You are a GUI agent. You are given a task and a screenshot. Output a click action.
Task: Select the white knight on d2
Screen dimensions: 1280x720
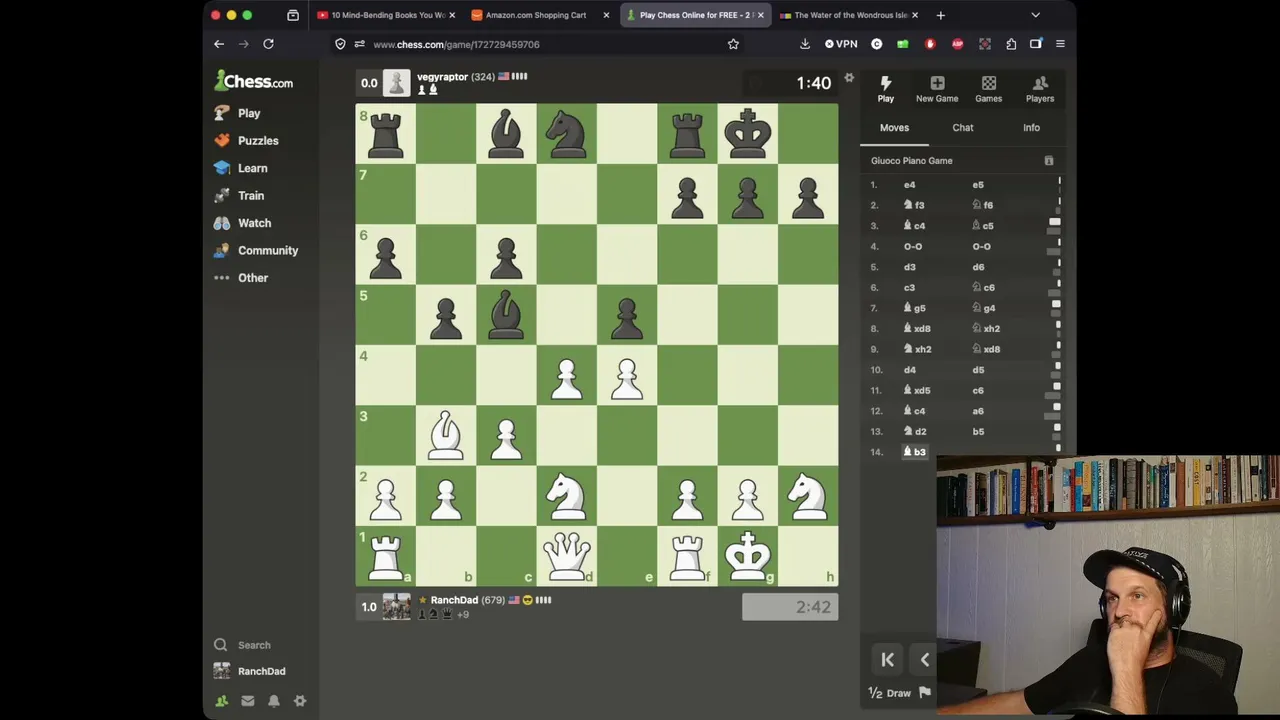567,495
